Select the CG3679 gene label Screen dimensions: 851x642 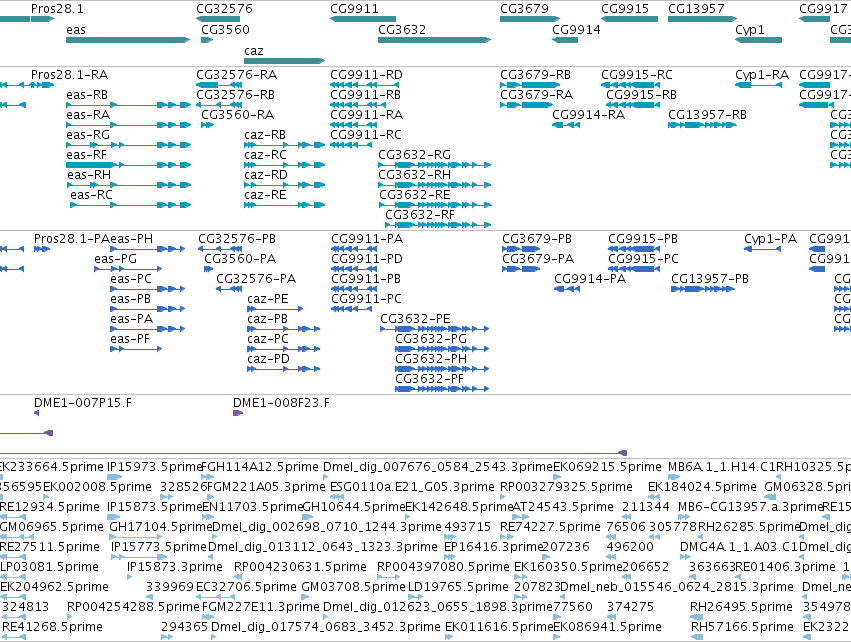point(524,9)
